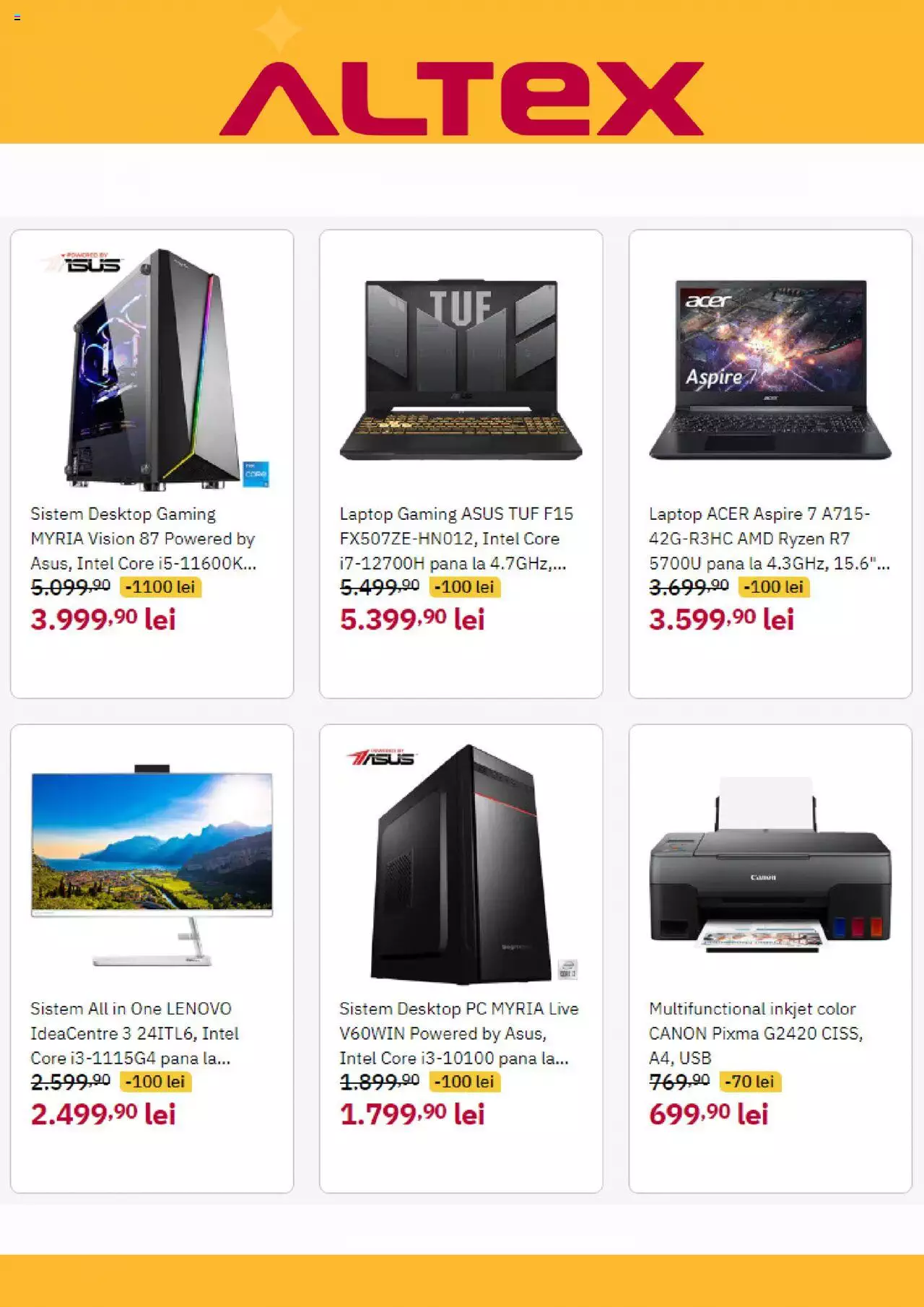Click the Intel sticker on MYRIA Live tower
The image size is (924, 1307).
click(x=568, y=969)
